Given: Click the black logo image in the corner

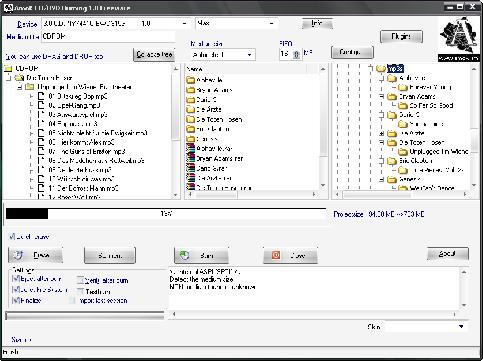Looking at the screenshot, I should click(459, 39).
